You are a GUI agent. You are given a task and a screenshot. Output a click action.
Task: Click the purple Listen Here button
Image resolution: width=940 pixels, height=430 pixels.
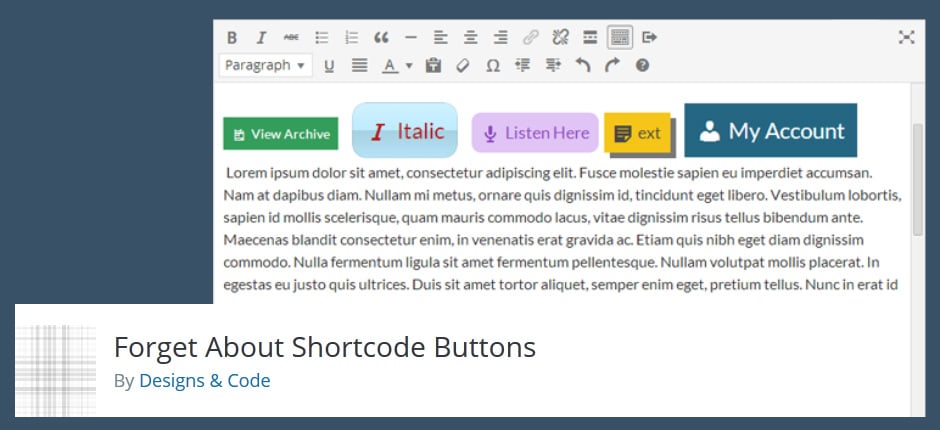tap(535, 133)
